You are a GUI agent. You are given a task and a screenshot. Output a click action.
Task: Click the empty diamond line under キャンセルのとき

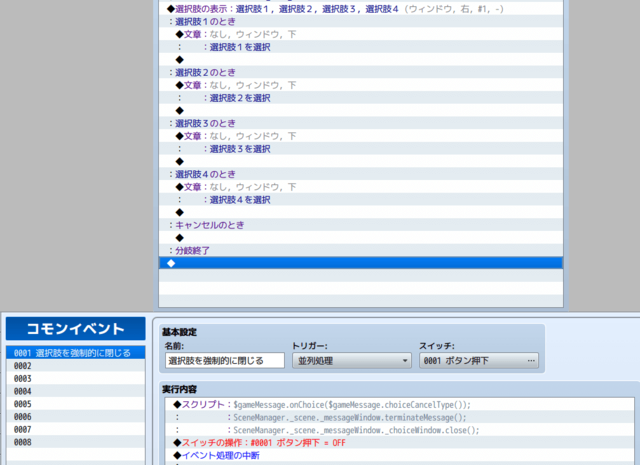pos(361,238)
